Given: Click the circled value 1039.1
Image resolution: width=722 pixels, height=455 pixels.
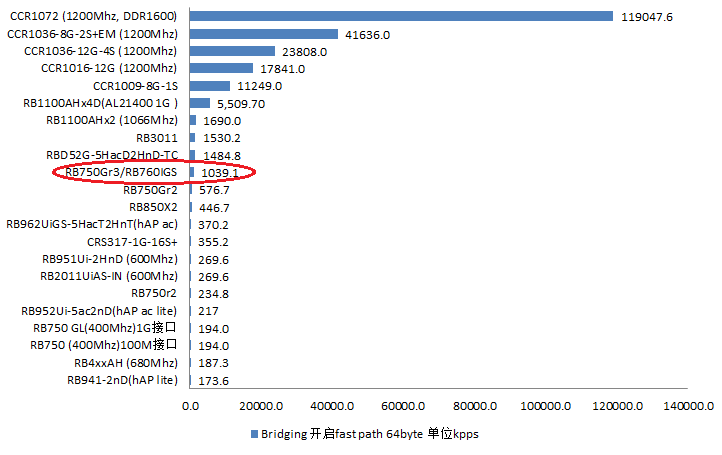Looking at the screenshot, I should tap(220, 173).
